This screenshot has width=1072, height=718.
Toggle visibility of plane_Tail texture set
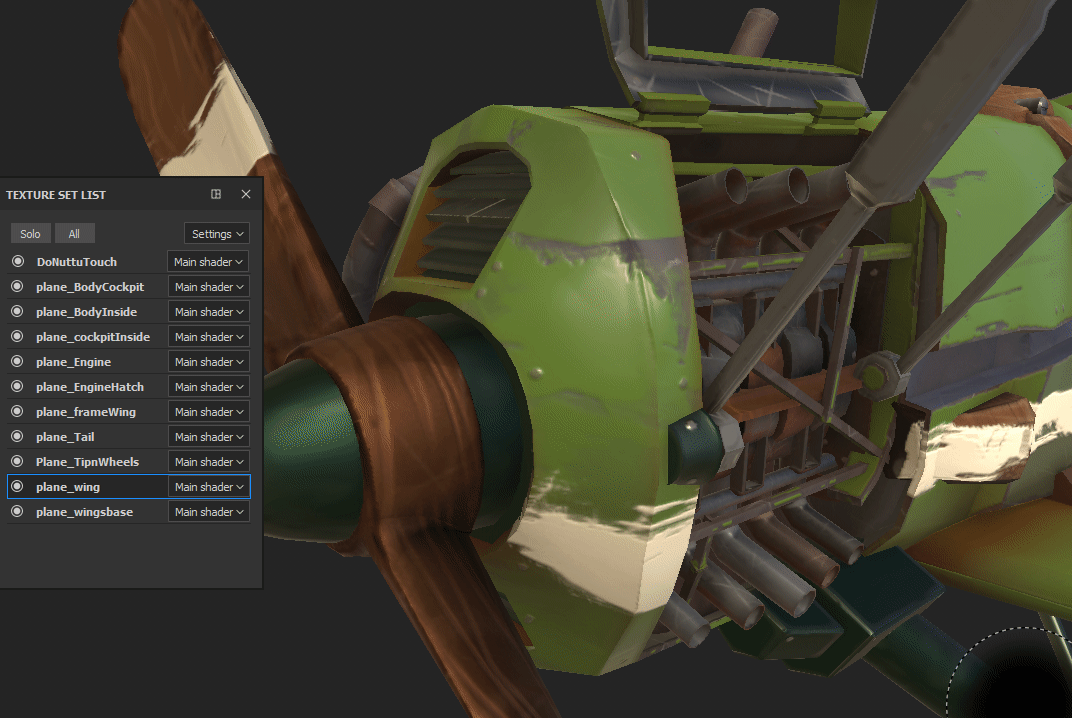point(18,436)
